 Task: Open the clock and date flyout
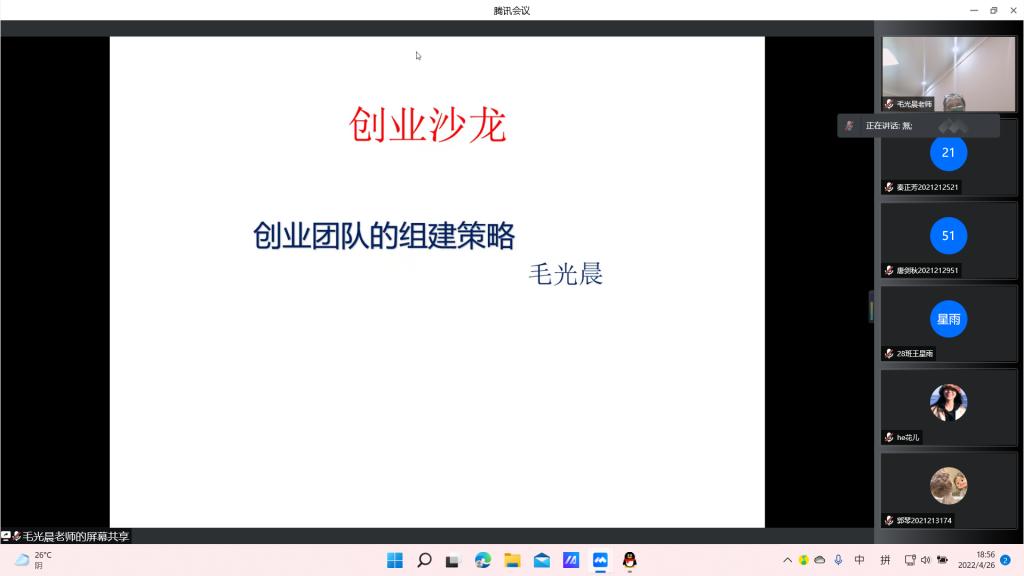975,560
